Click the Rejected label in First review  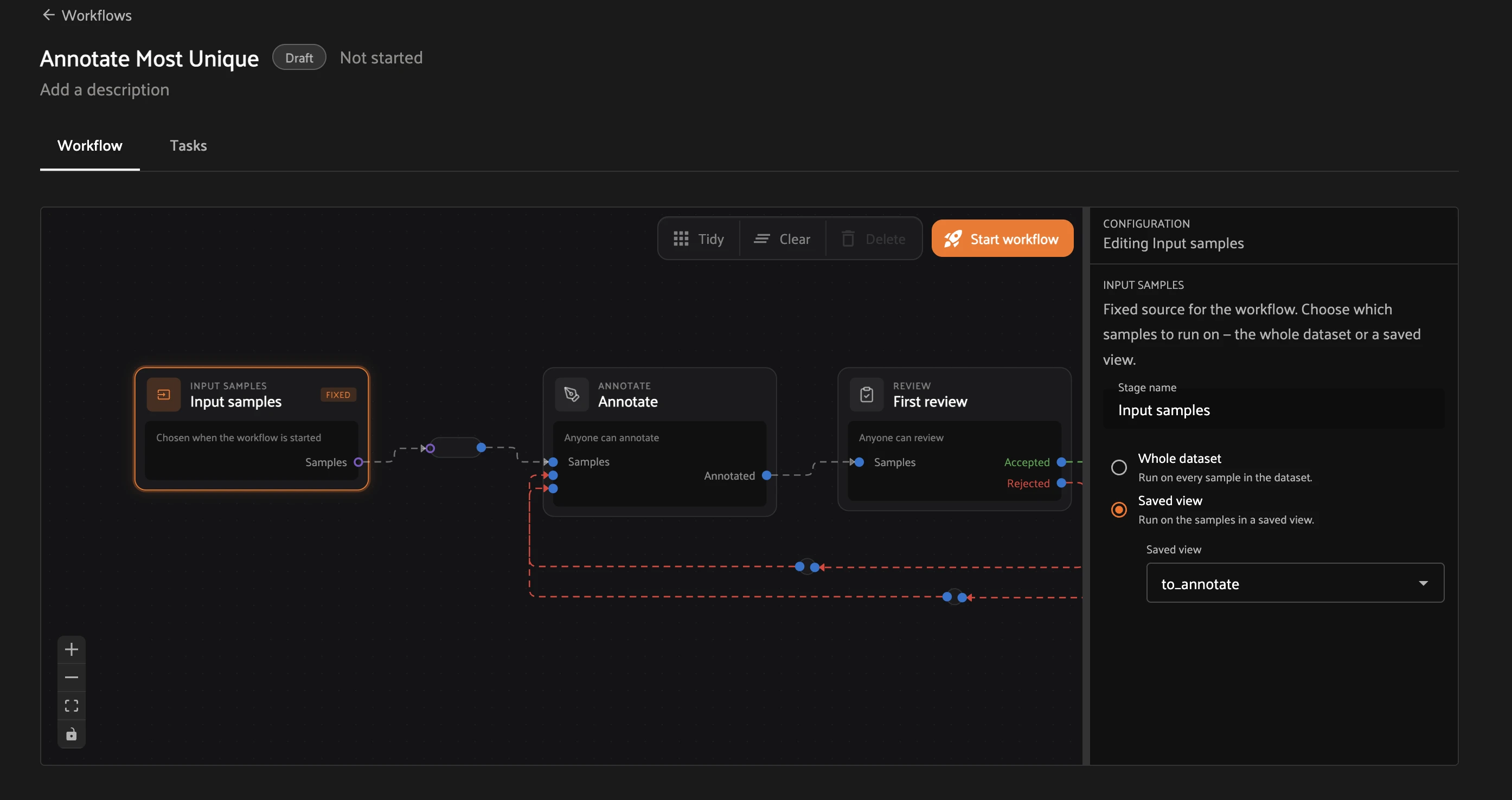[x=1028, y=483]
